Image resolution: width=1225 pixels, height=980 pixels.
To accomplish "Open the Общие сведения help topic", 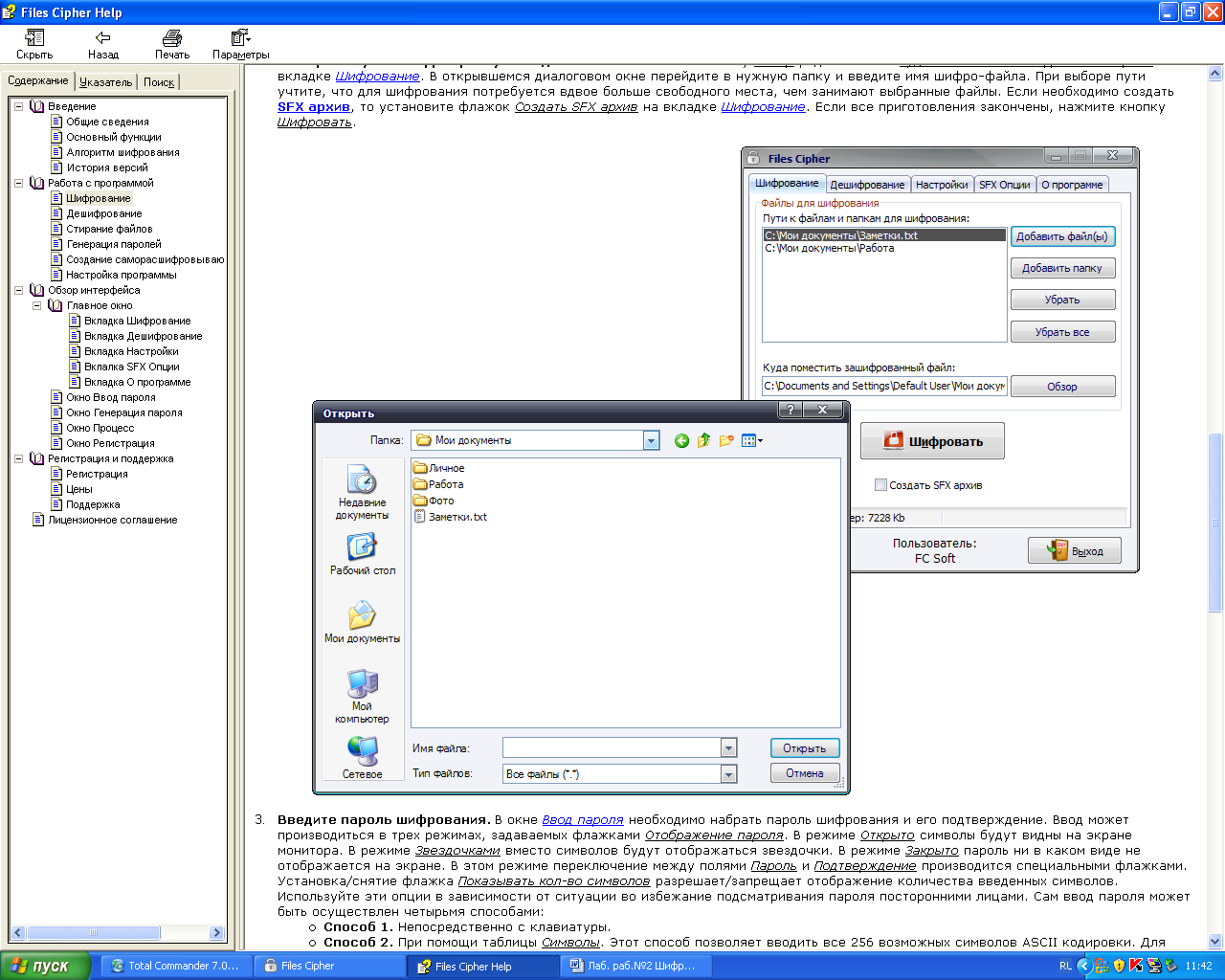I will [107, 122].
